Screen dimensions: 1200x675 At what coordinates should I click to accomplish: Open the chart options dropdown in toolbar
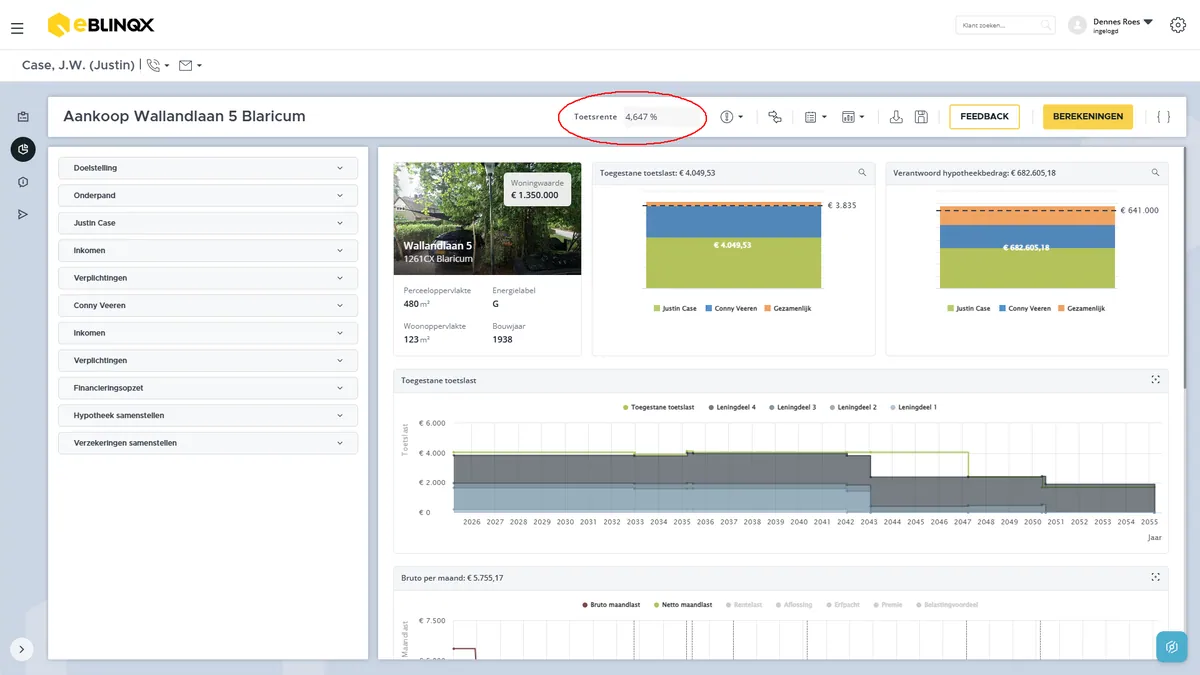(853, 117)
